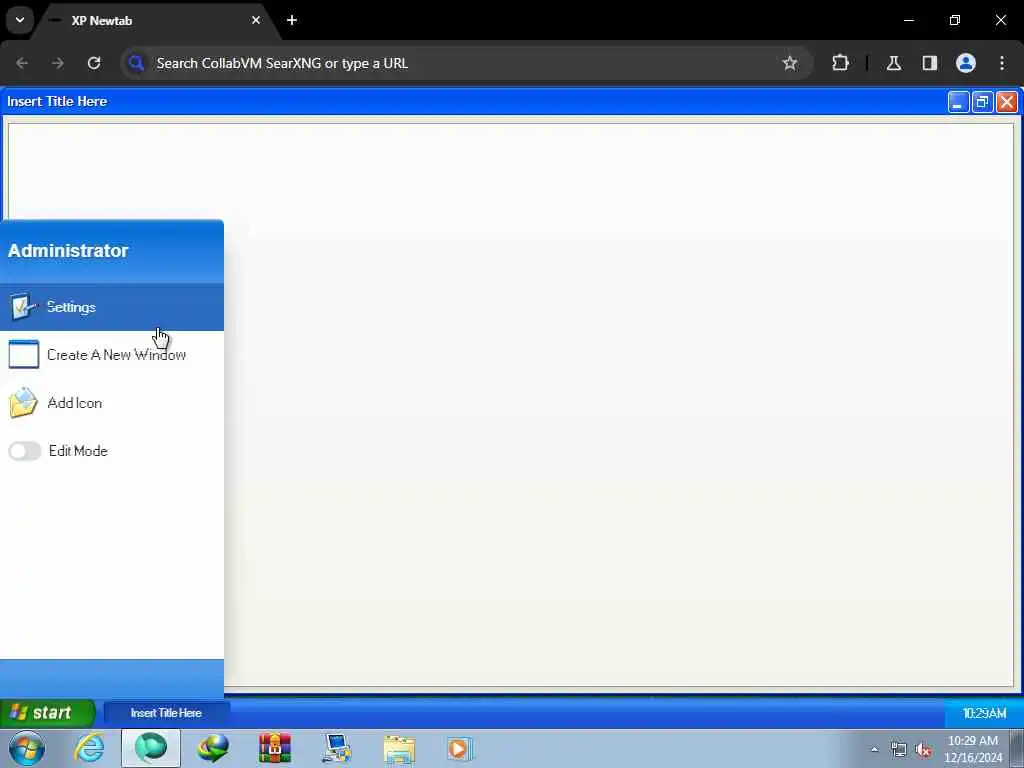Minimize the Insert Title Here window
The width and height of the screenshot is (1024, 768).
tap(958, 102)
